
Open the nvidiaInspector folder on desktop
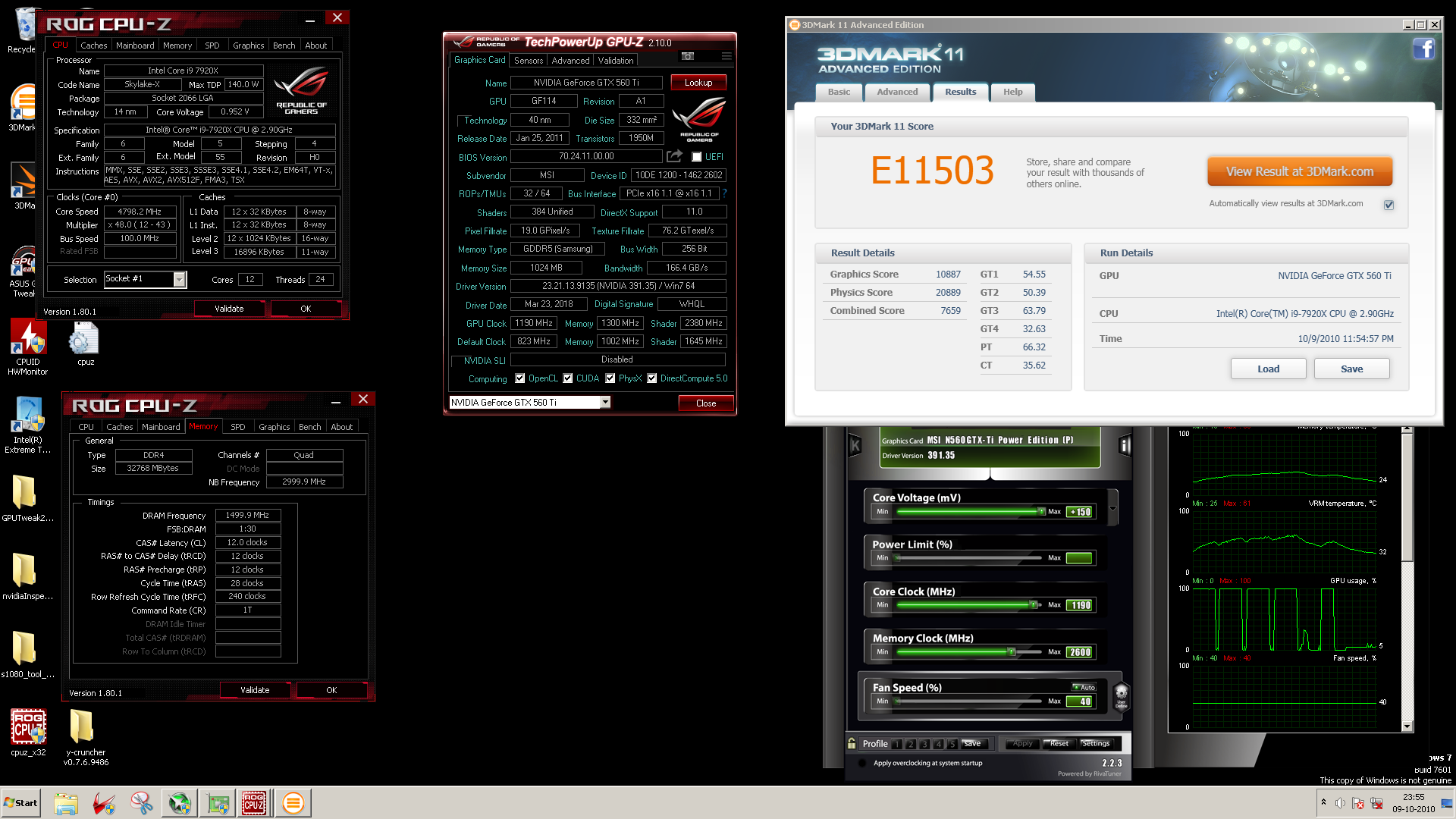pyautogui.click(x=27, y=576)
